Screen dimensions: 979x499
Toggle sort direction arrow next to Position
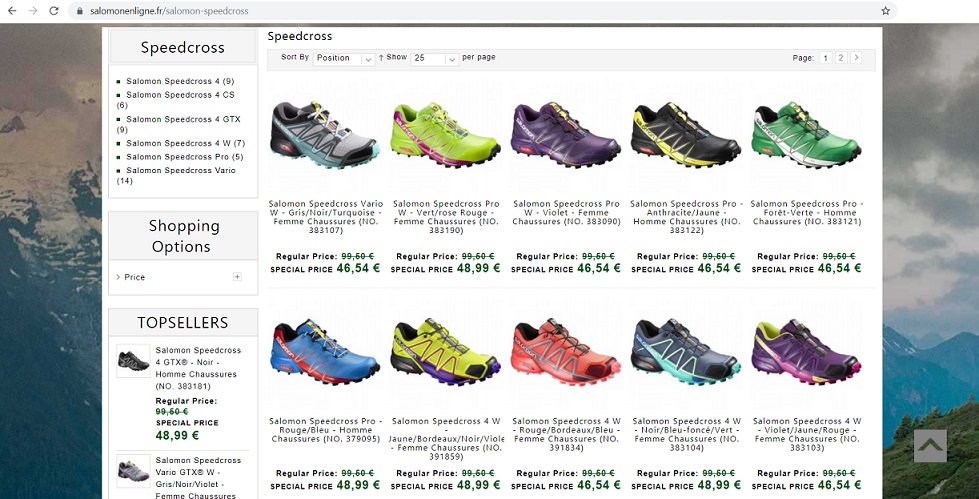pyautogui.click(x=381, y=57)
